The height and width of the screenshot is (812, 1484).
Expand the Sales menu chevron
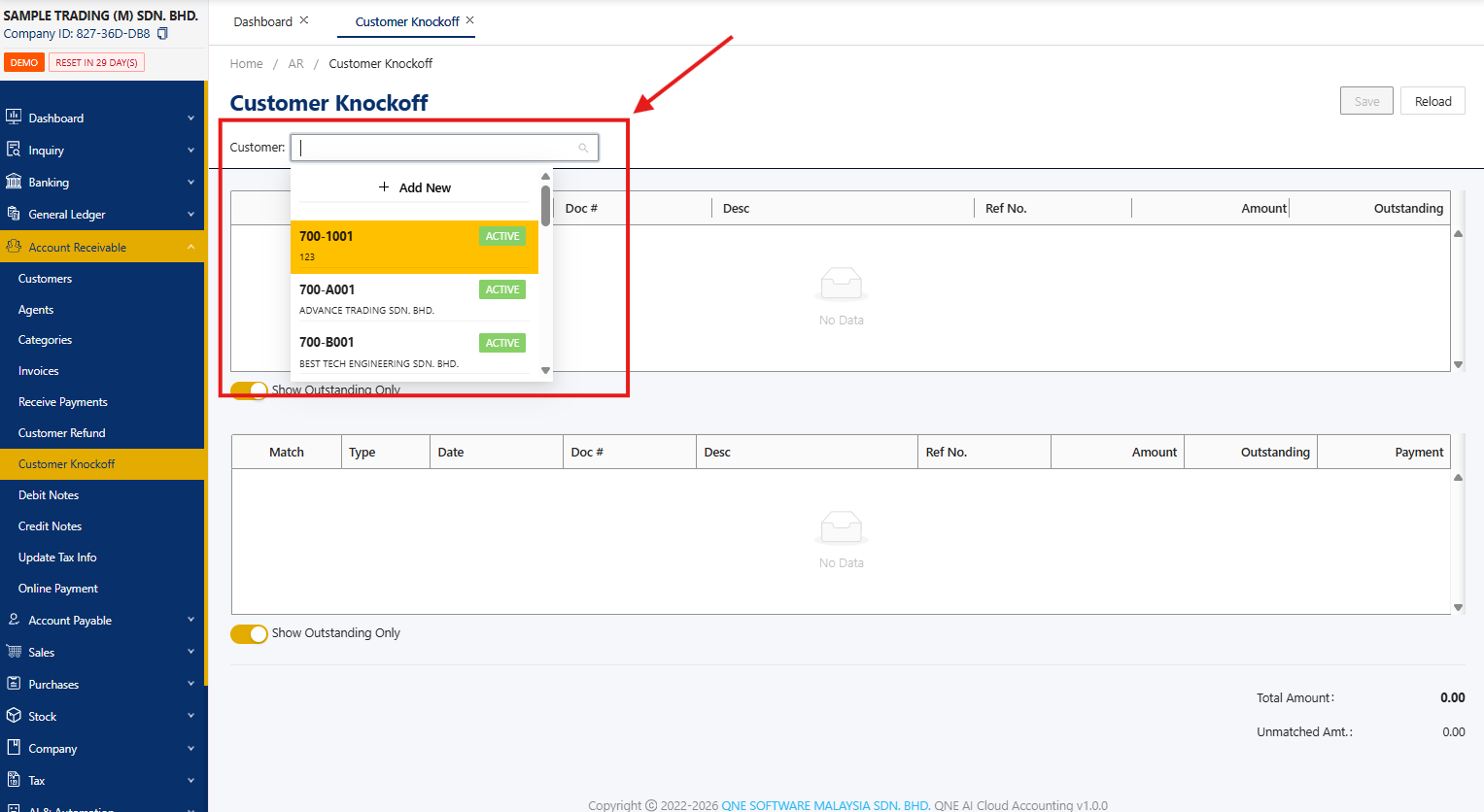click(x=190, y=652)
